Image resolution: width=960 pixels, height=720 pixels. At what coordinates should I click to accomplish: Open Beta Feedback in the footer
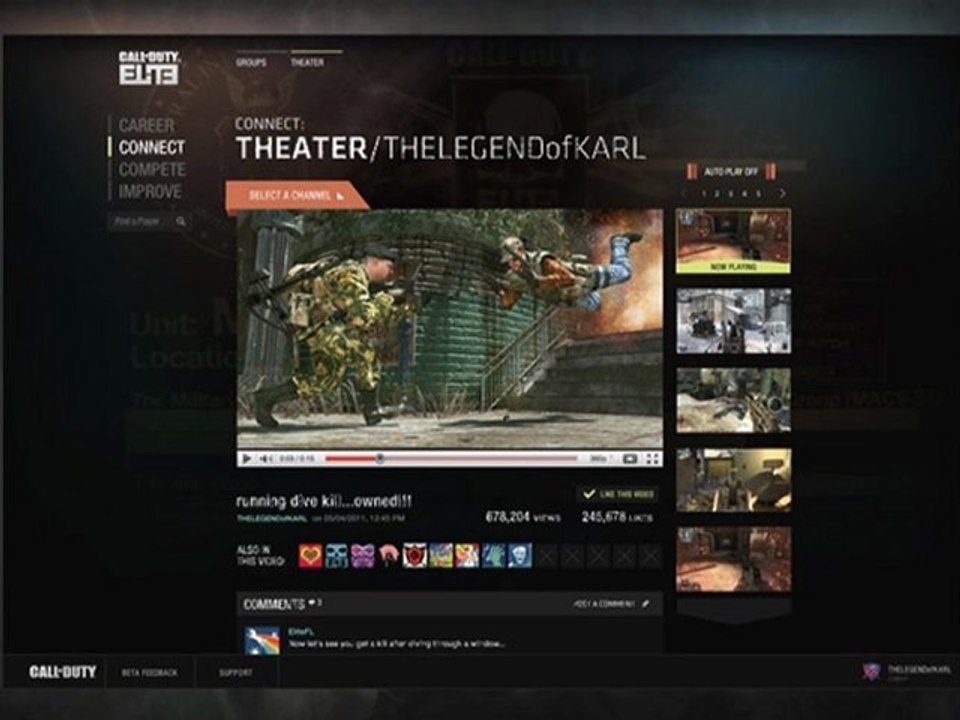pyautogui.click(x=149, y=672)
